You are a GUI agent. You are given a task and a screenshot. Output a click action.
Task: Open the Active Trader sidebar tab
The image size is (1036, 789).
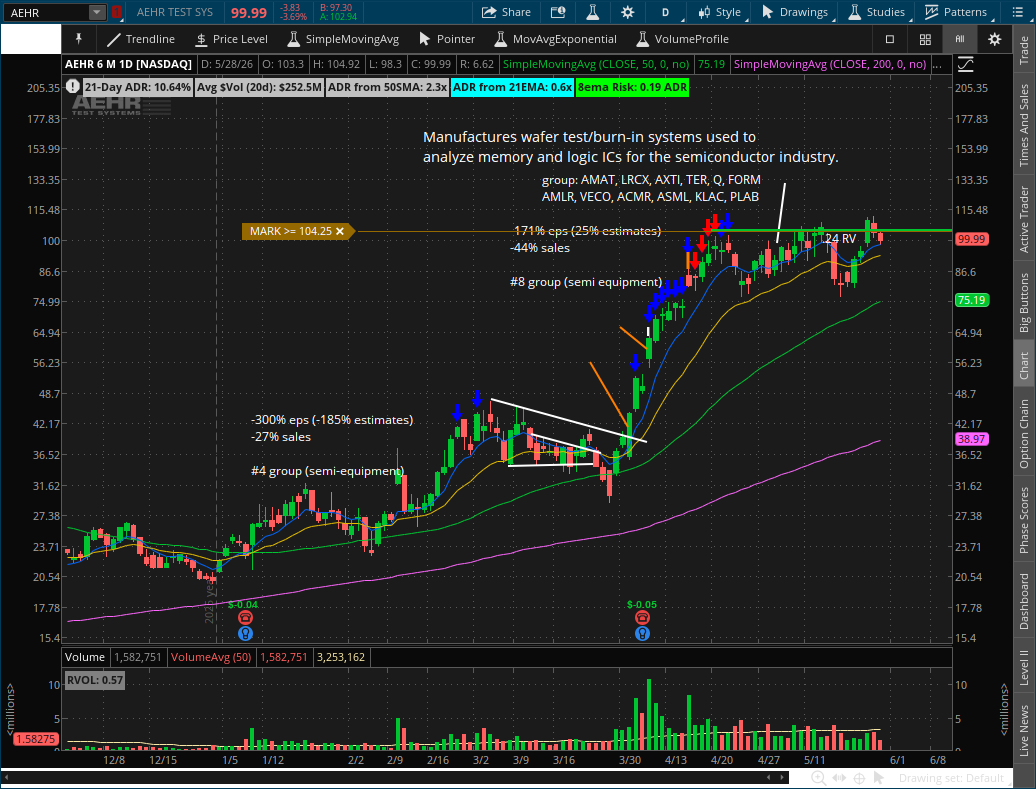1024,219
